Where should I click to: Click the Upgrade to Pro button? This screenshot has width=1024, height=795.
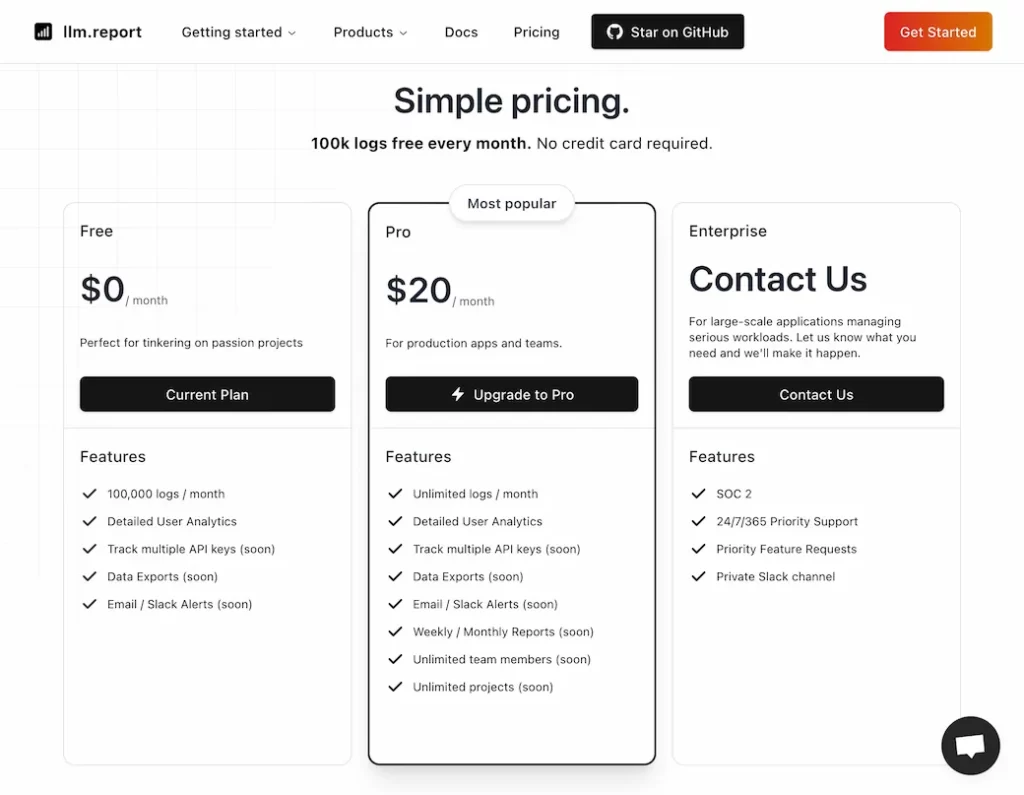click(x=512, y=394)
